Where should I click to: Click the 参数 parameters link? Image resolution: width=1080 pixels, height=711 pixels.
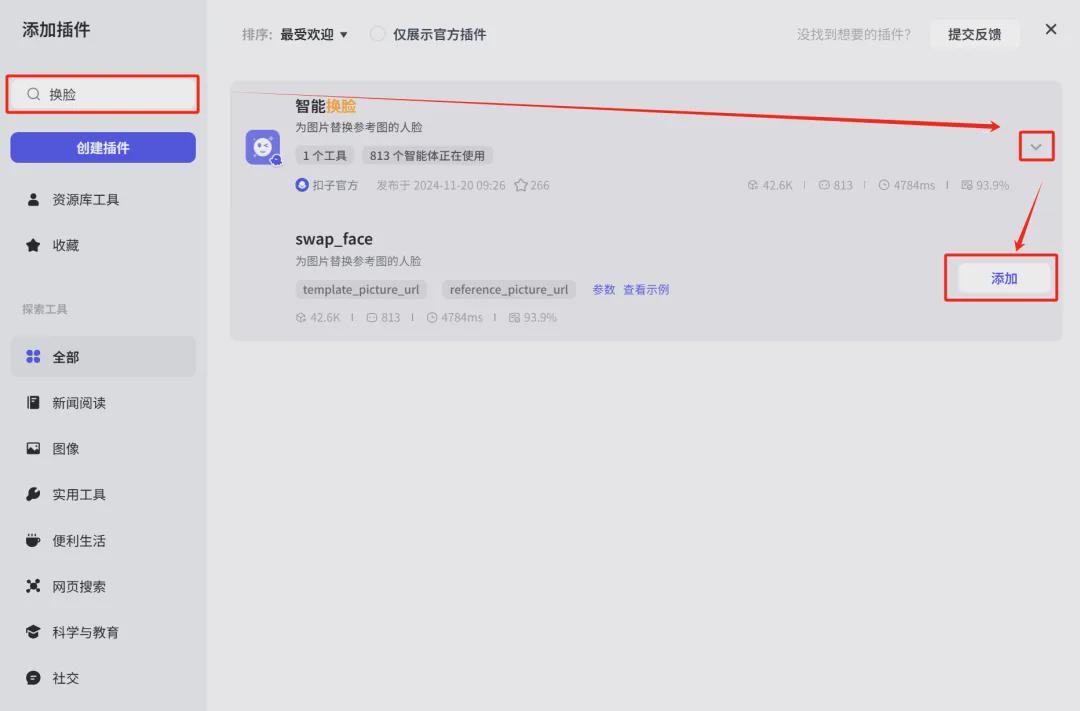click(603, 289)
